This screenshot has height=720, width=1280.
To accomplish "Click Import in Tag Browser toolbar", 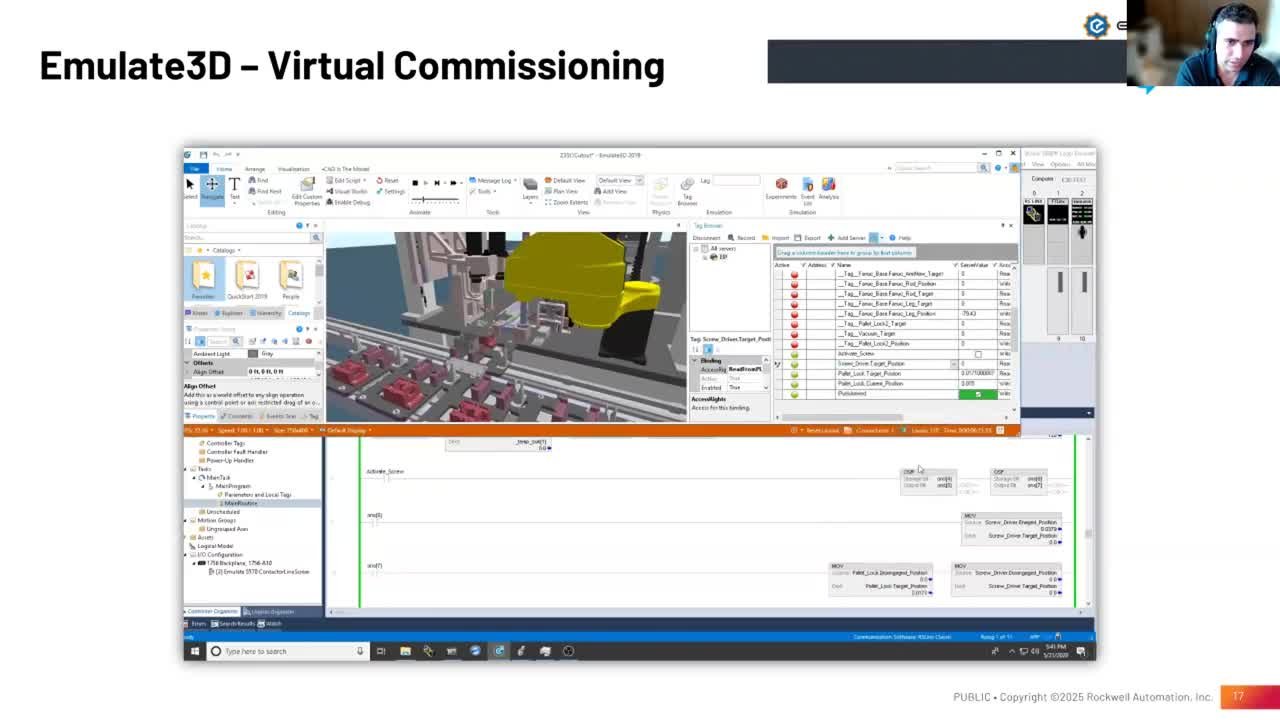I will pyautogui.click(x=778, y=238).
